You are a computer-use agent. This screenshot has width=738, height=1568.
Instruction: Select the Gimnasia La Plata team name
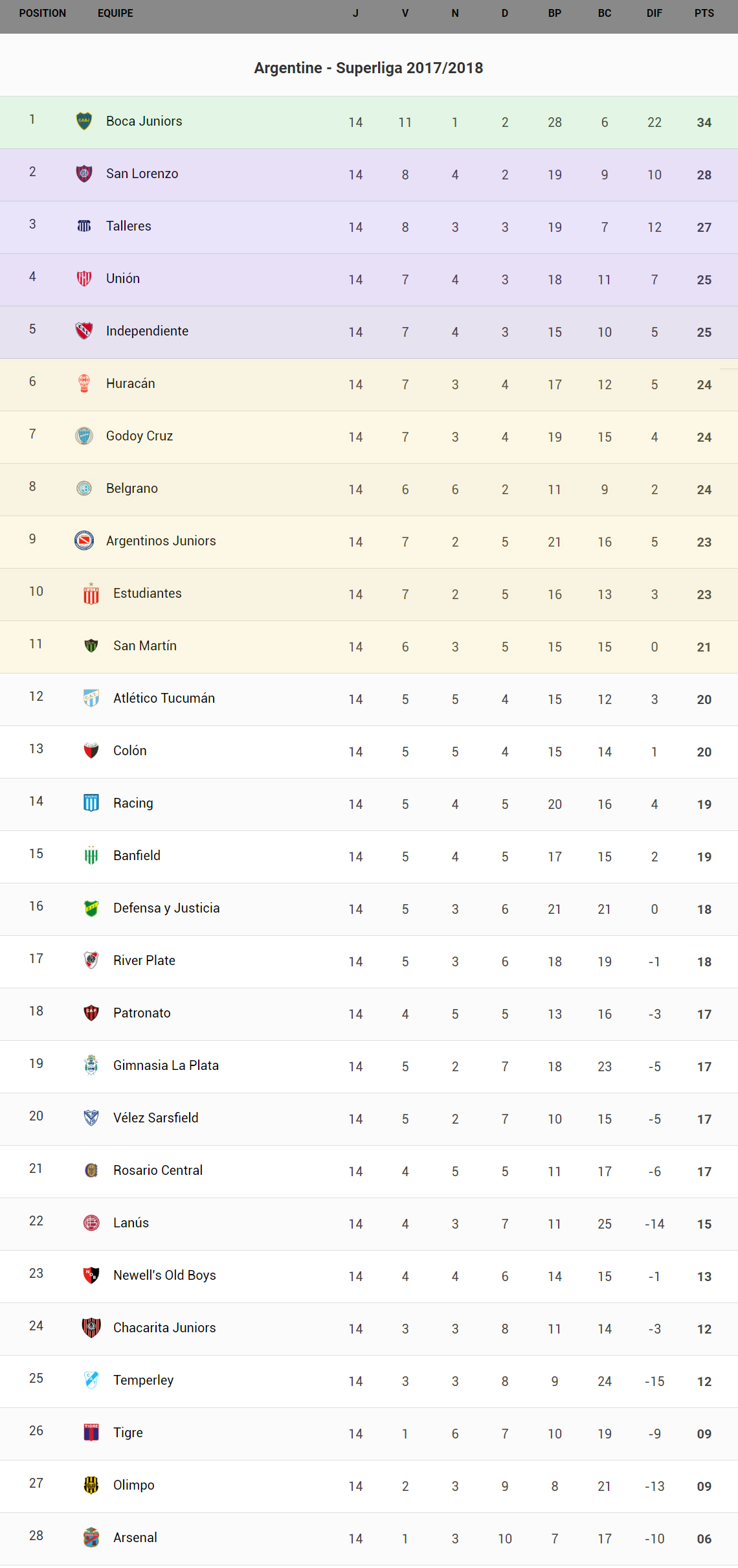pyautogui.click(x=166, y=1065)
